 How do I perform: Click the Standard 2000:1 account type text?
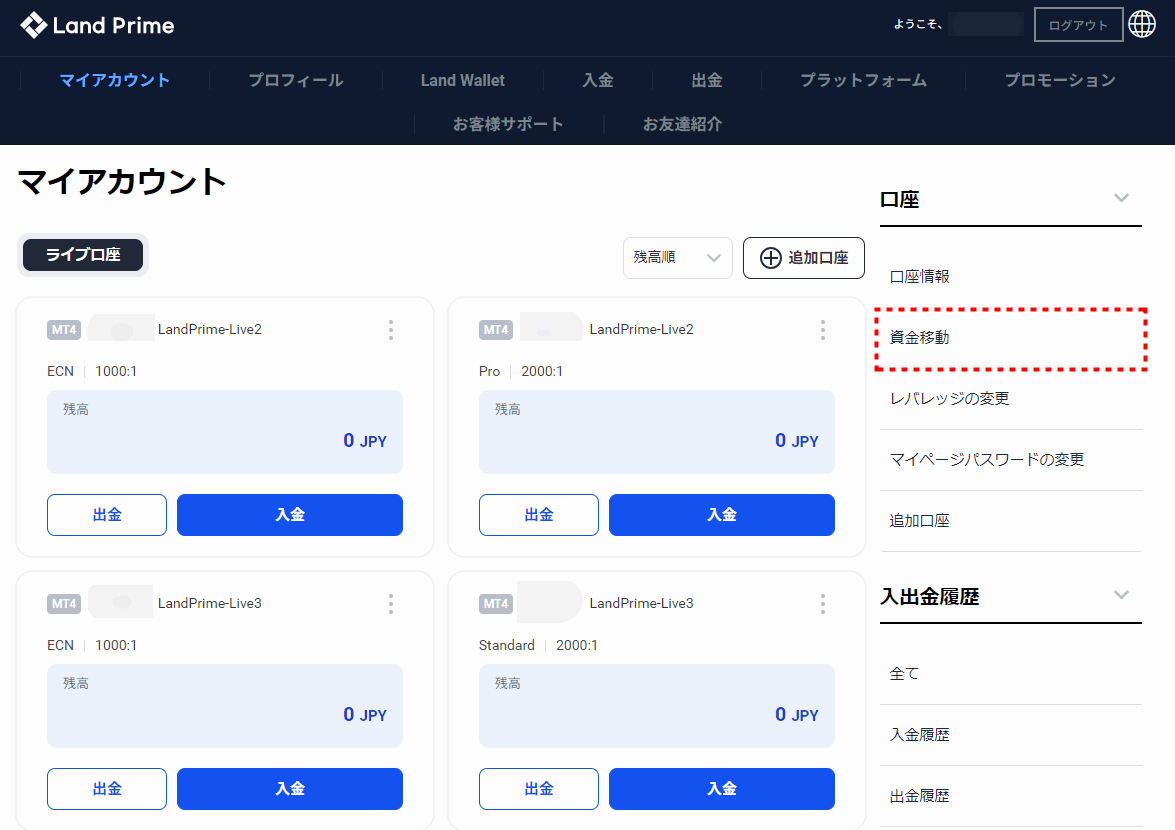(x=538, y=646)
